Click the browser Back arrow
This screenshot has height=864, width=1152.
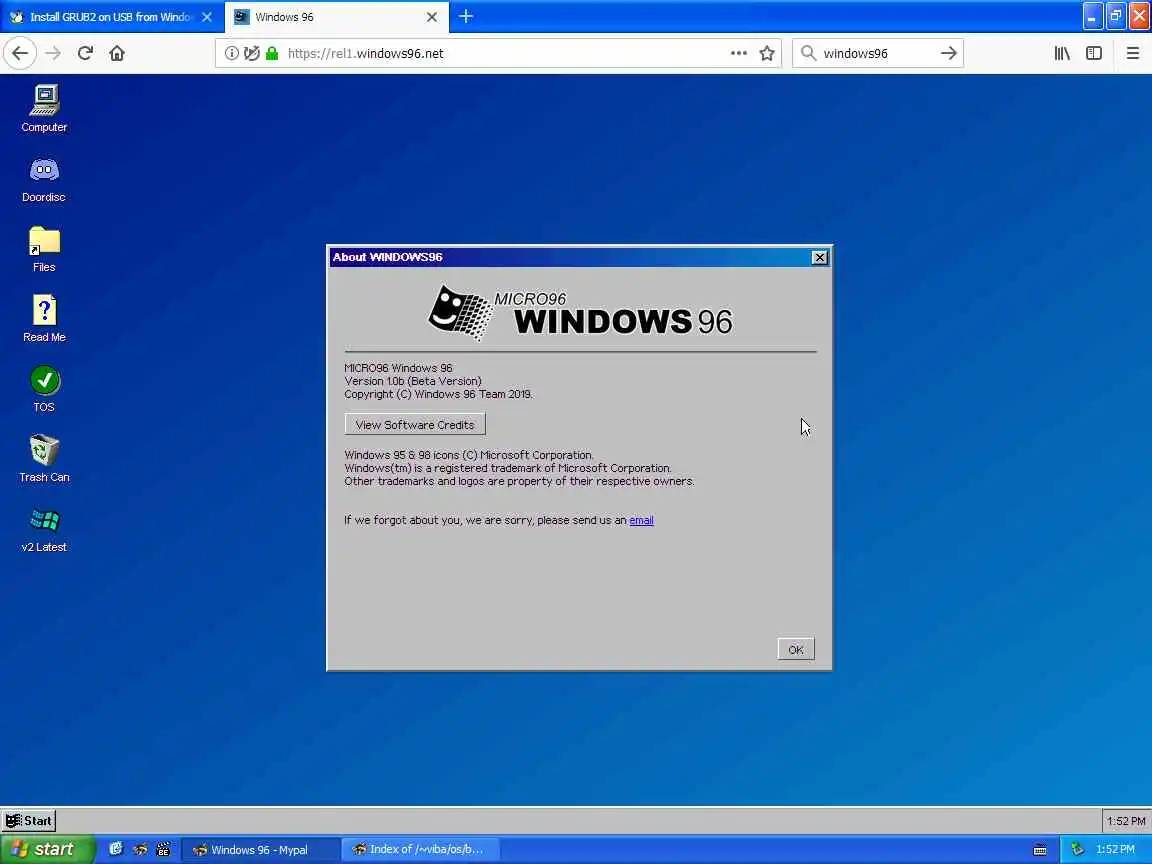[20, 53]
